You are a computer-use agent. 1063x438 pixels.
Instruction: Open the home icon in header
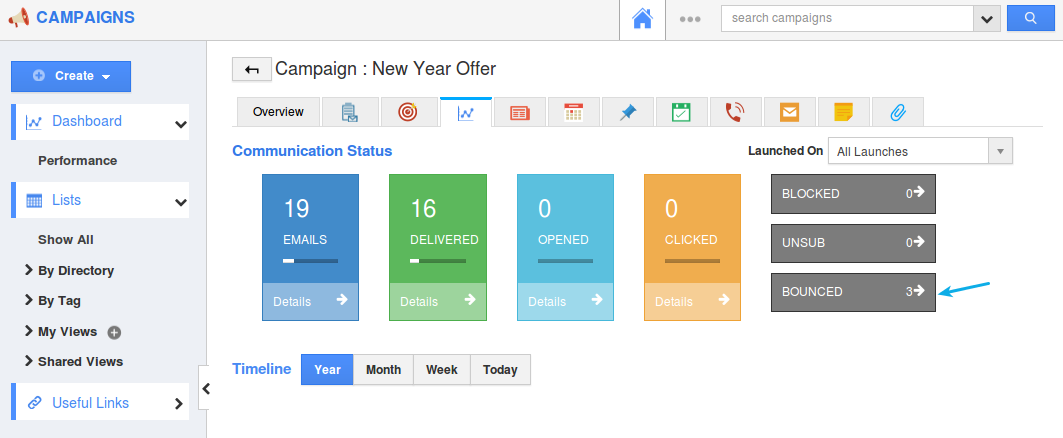pyautogui.click(x=642, y=19)
